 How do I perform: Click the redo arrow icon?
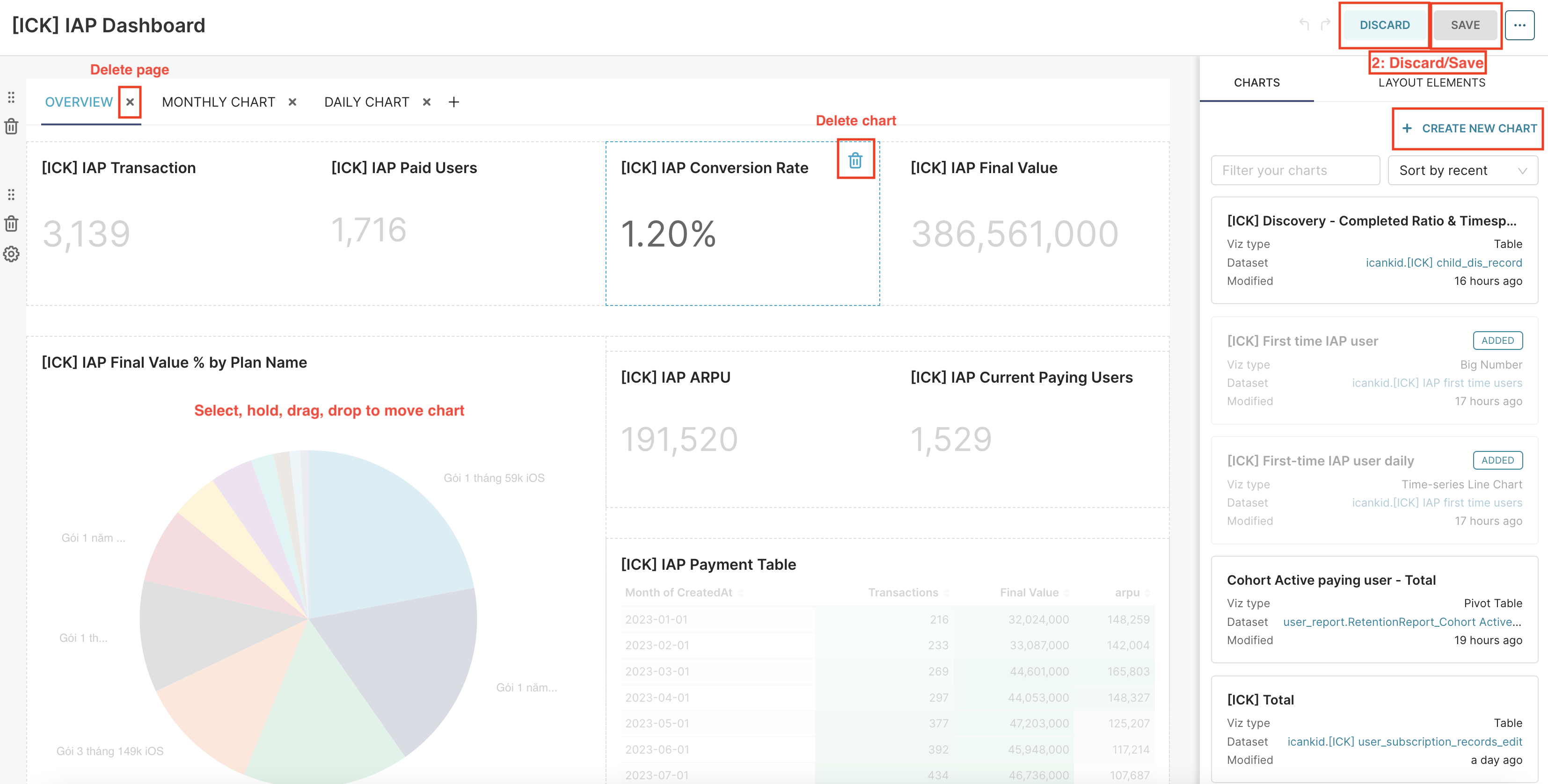(x=1325, y=25)
